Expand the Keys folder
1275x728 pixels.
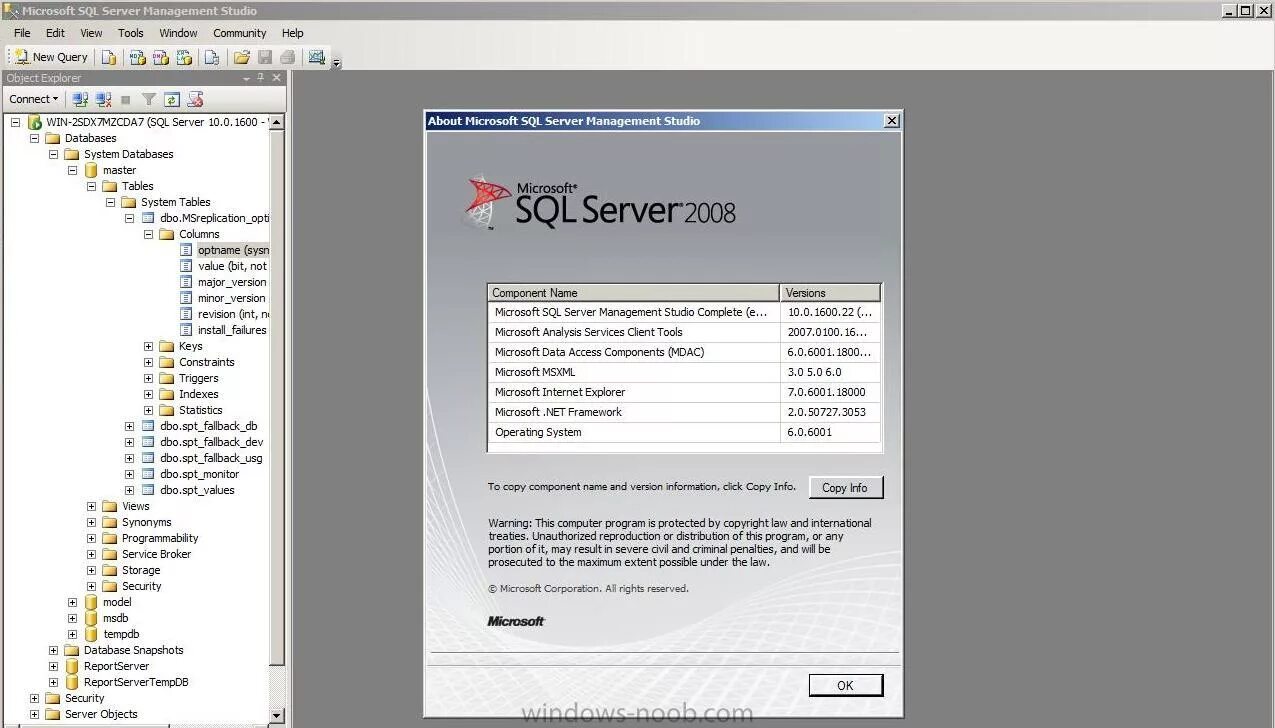[148, 346]
